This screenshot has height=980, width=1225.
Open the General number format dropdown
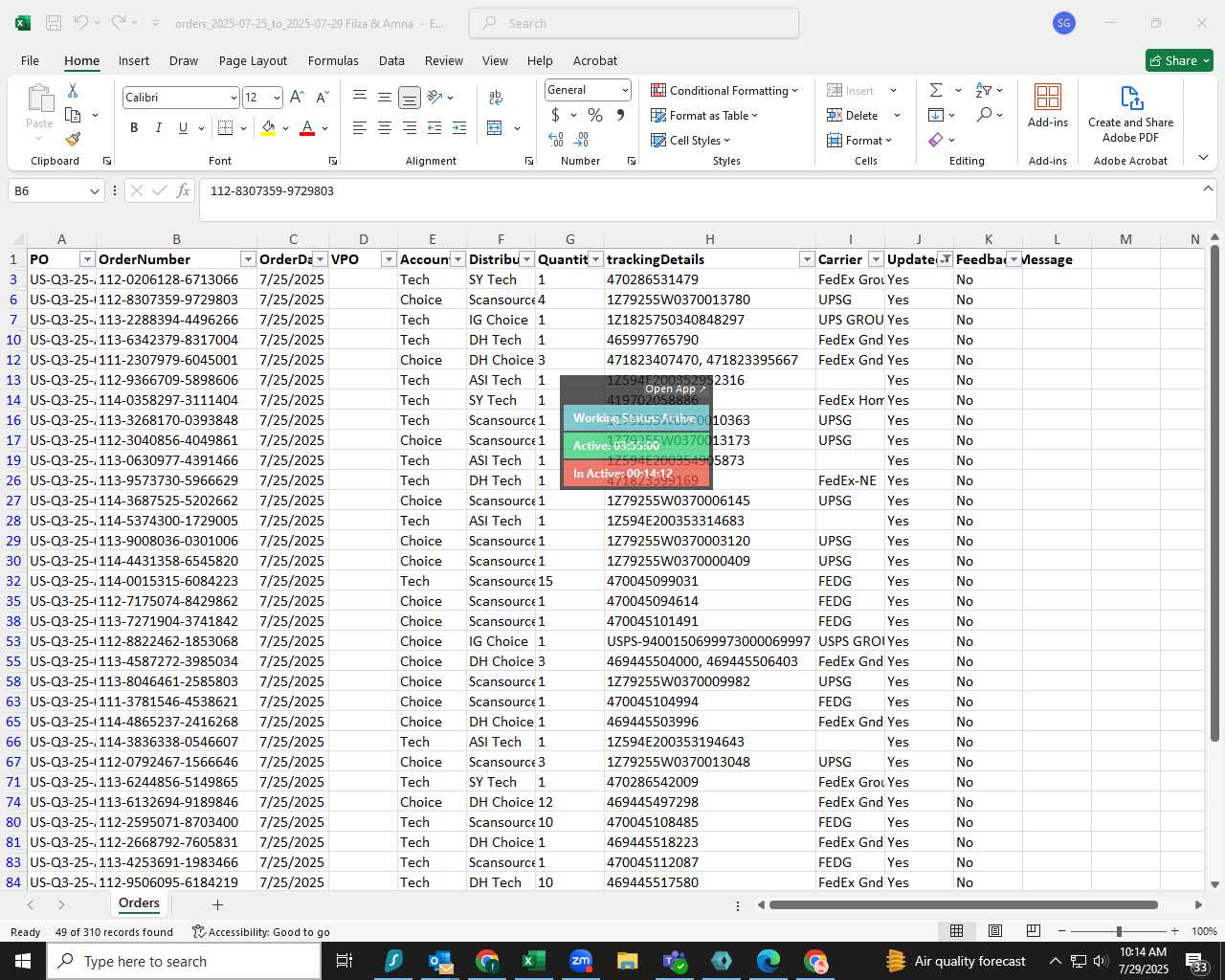[625, 90]
